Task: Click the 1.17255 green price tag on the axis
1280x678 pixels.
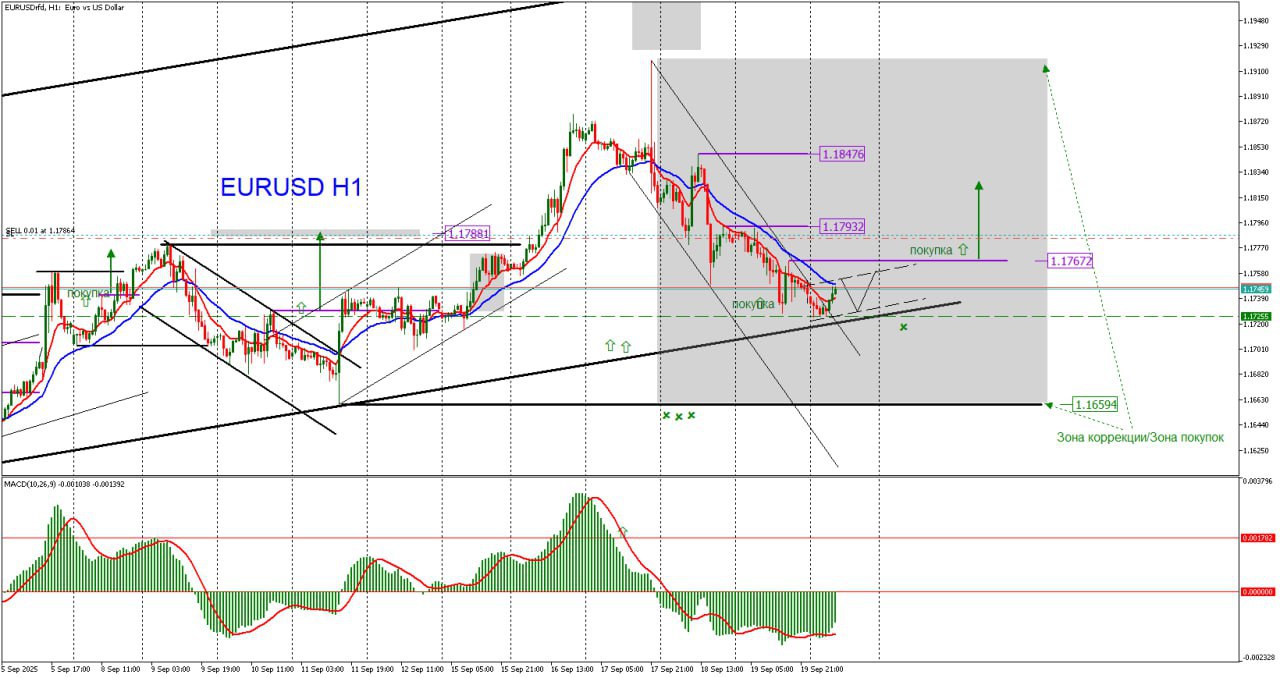Action: tap(1256, 316)
